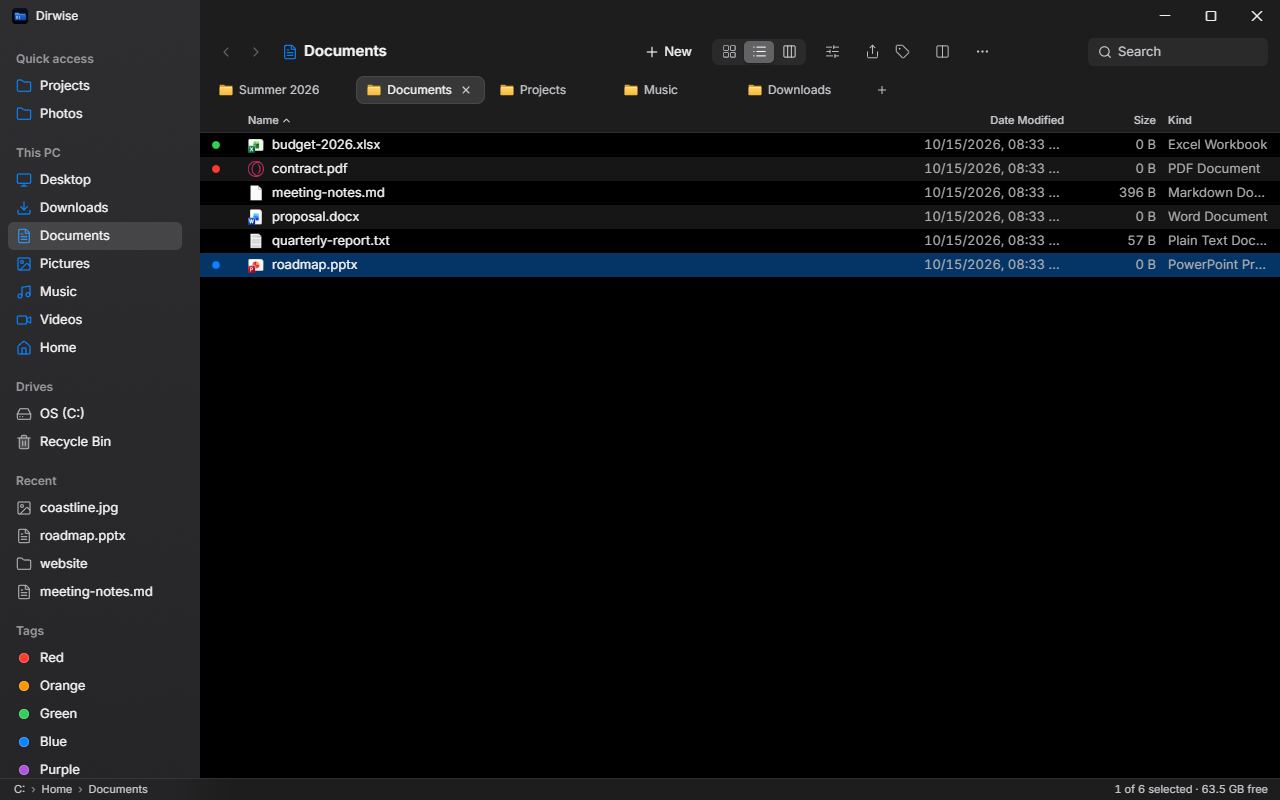
Task: Switch to the Summer 2026 tab
Action: 279,90
